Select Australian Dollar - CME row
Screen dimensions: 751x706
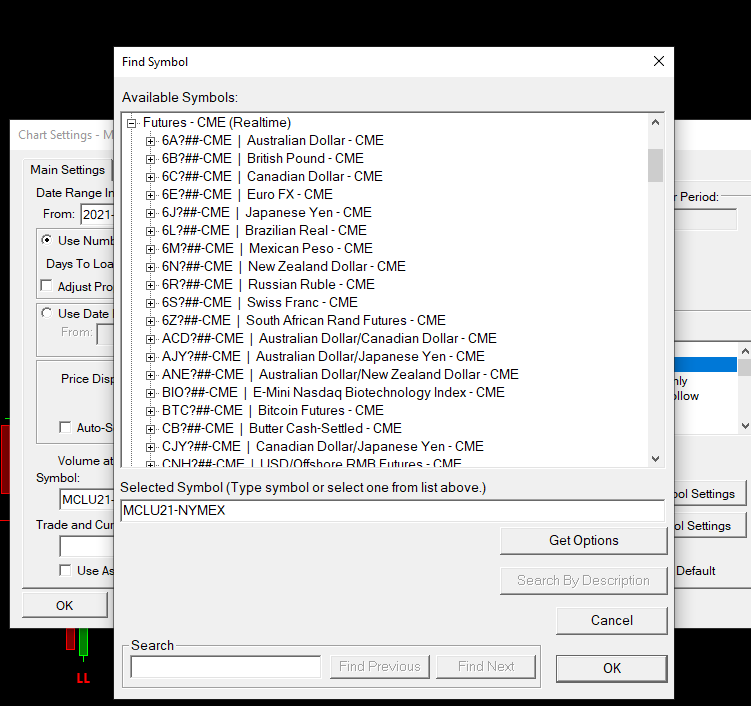(273, 140)
